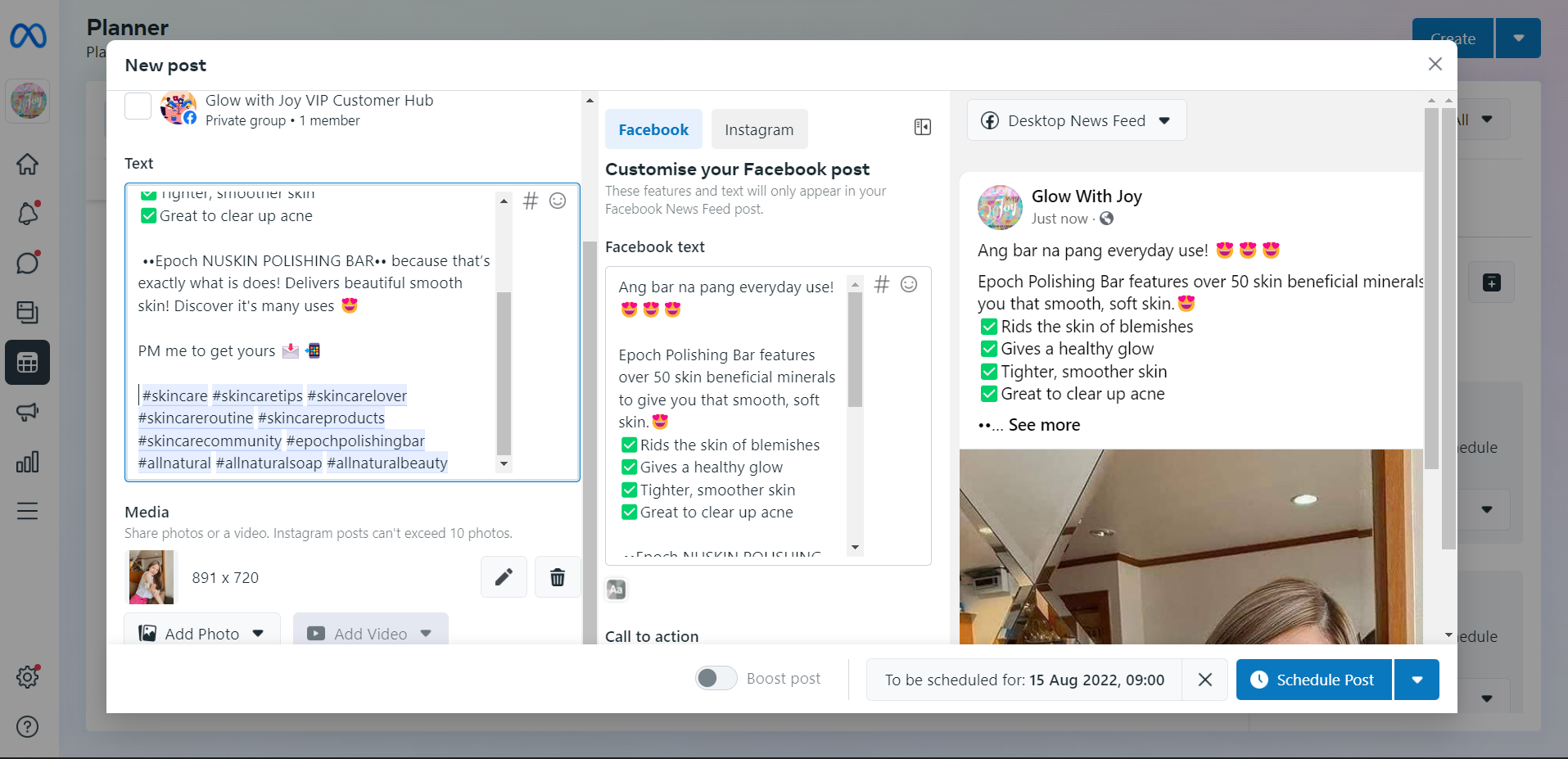Click the preview scrollbar thumb
Screen dimensions: 1568x759
1431,289
